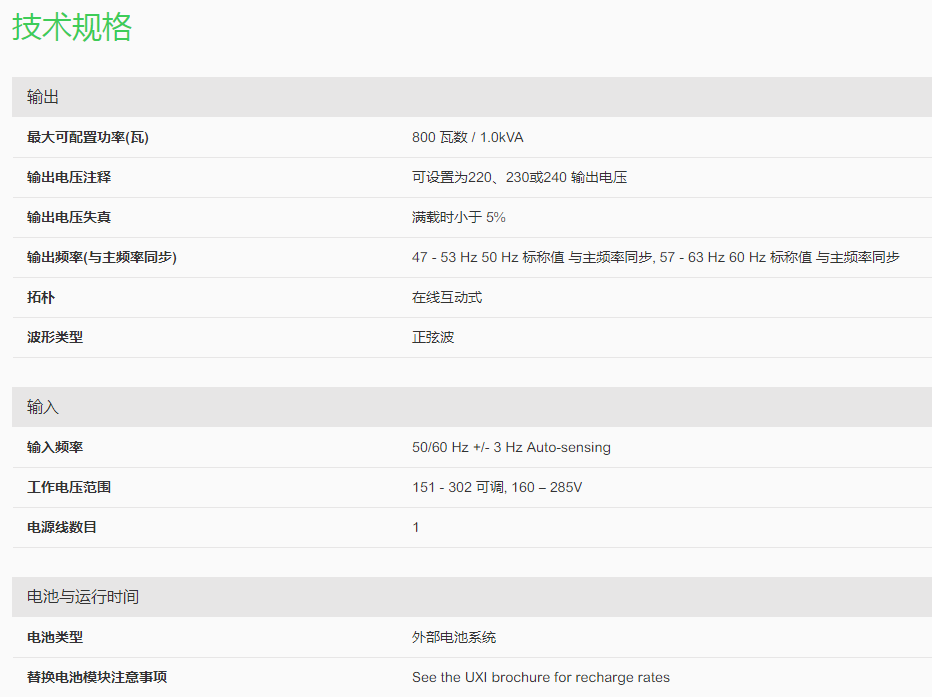932x697 pixels.
Task: Select the 最大可配置功率(瓦) row label
Action: click(88, 137)
